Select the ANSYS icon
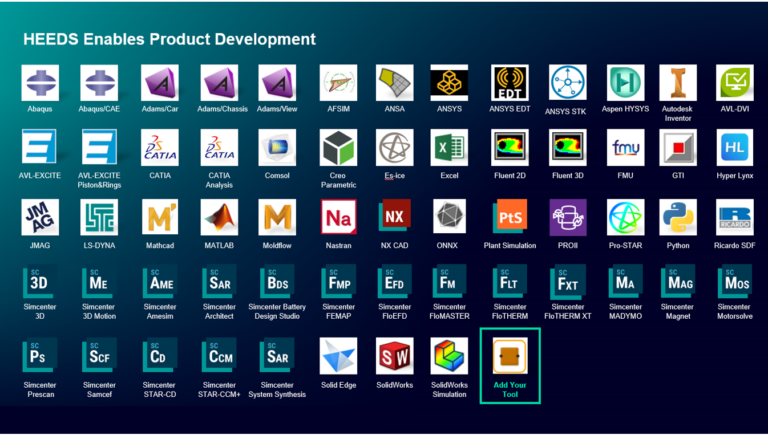The height and width of the screenshot is (435, 768). [450, 84]
